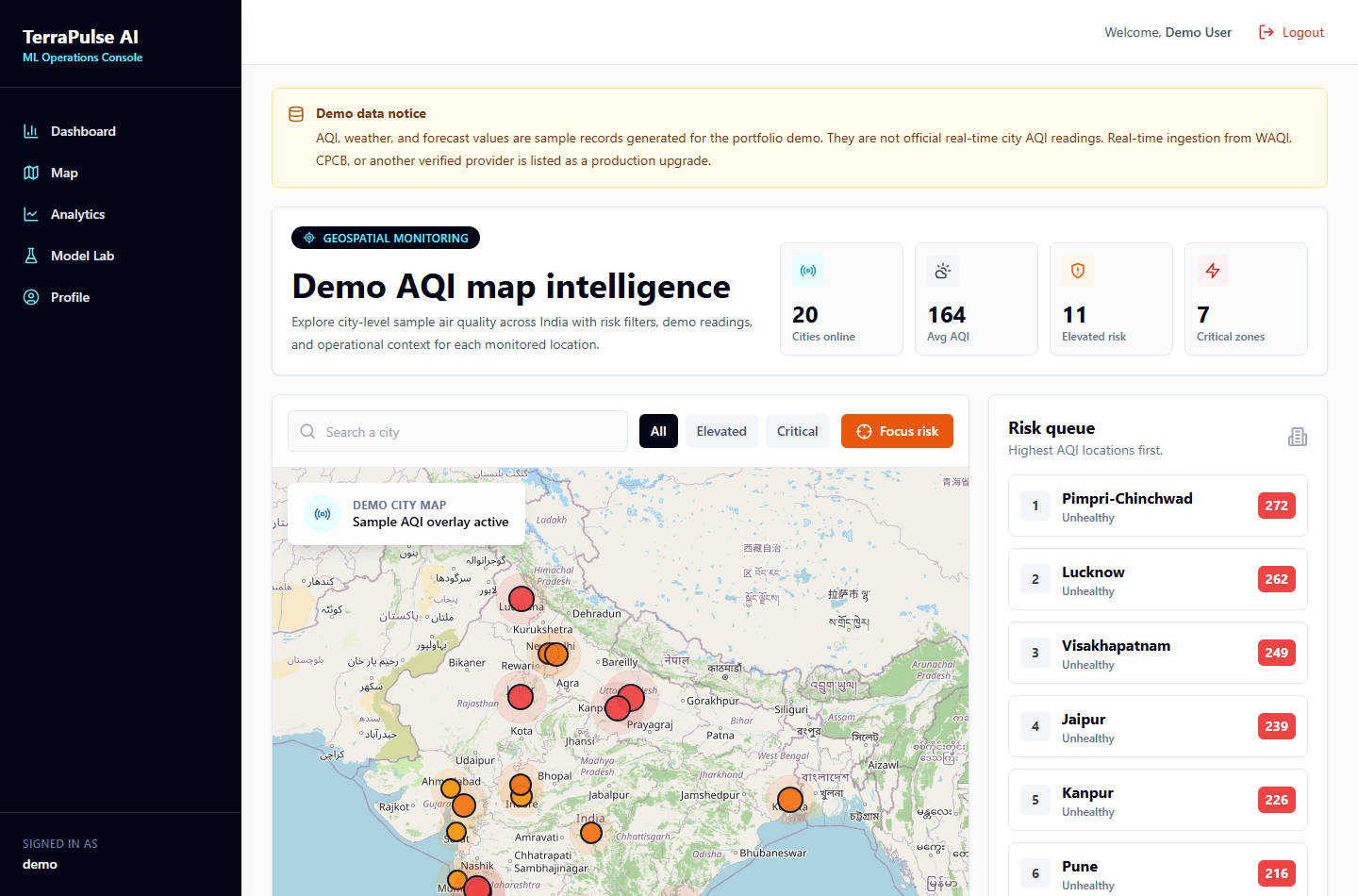The image size is (1358, 896).
Task: Click the Elevated risk shield icon
Action: coord(1078,271)
